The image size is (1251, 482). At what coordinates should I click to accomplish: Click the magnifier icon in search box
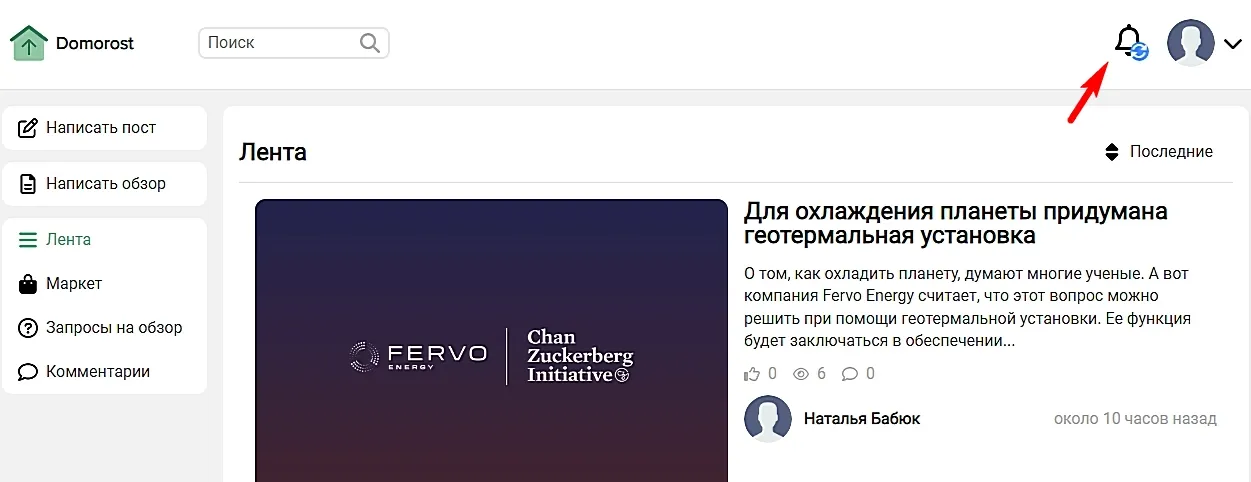(370, 43)
